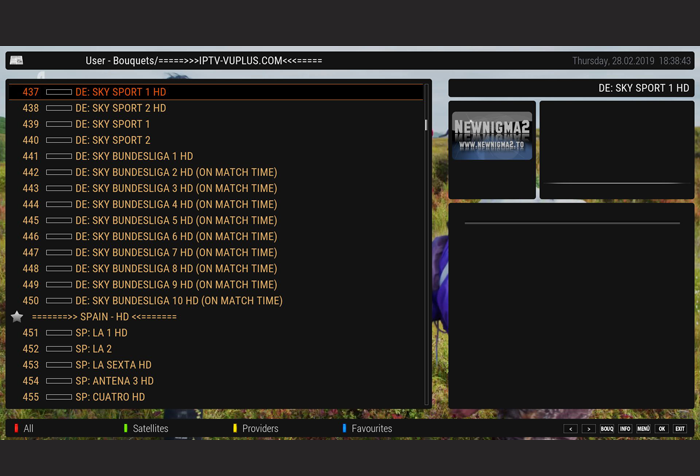
Task: Choose DE: SKY BUNDESLIGA 6 HD channel
Action: pos(216,237)
